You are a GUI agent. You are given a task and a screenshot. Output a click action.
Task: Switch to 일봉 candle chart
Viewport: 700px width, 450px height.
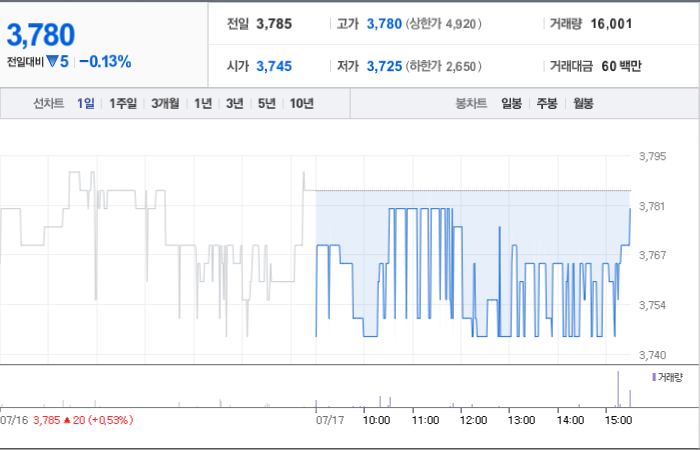pos(512,104)
